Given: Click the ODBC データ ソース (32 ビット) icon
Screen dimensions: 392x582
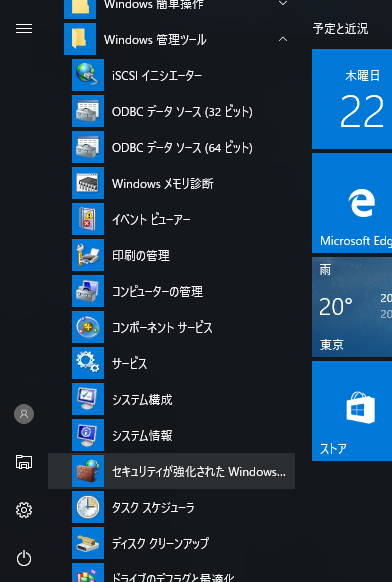Looking at the screenshot, I should point(88,111).
